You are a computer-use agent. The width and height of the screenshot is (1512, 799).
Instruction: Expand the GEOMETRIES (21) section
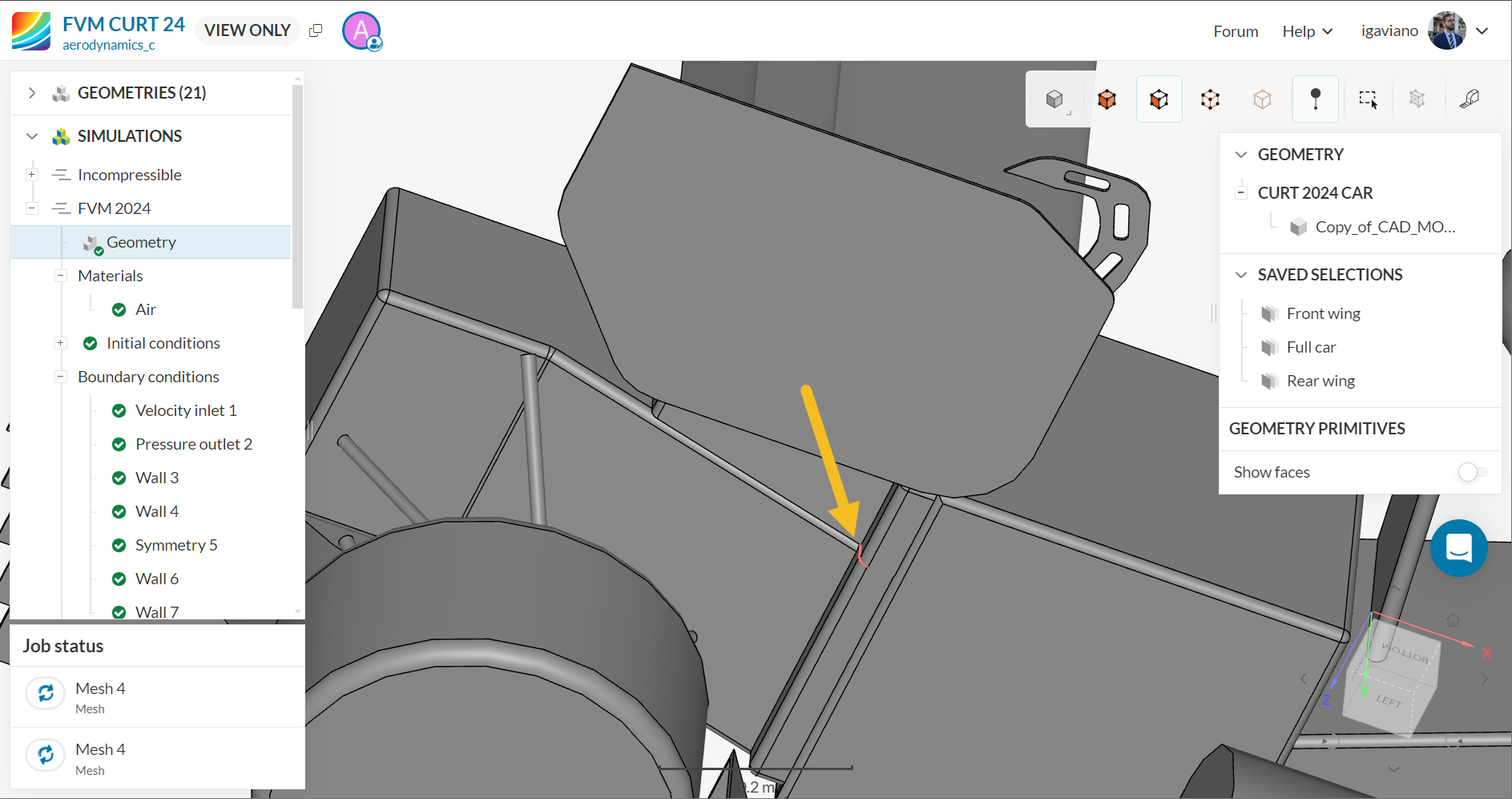(32, 93)
